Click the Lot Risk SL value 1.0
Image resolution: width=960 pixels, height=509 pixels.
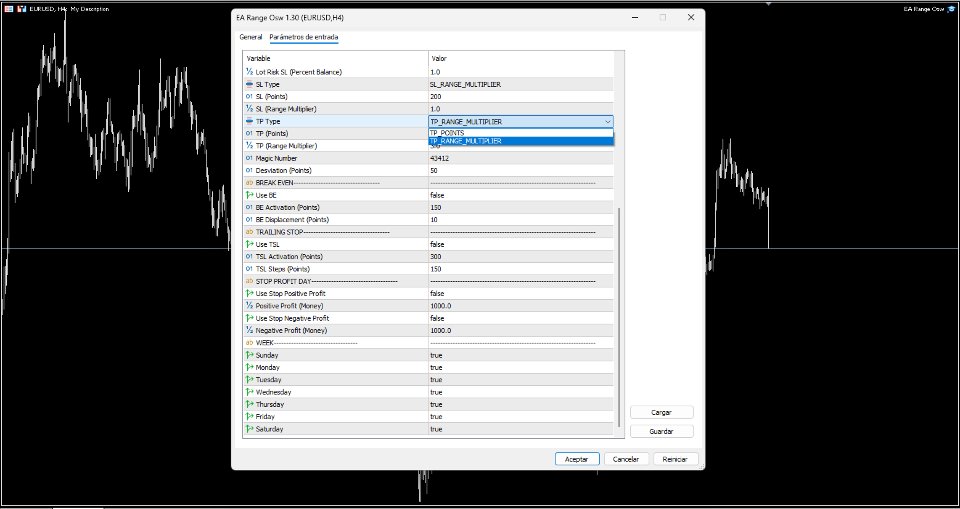pyautogui.click(x=434, y=72)
